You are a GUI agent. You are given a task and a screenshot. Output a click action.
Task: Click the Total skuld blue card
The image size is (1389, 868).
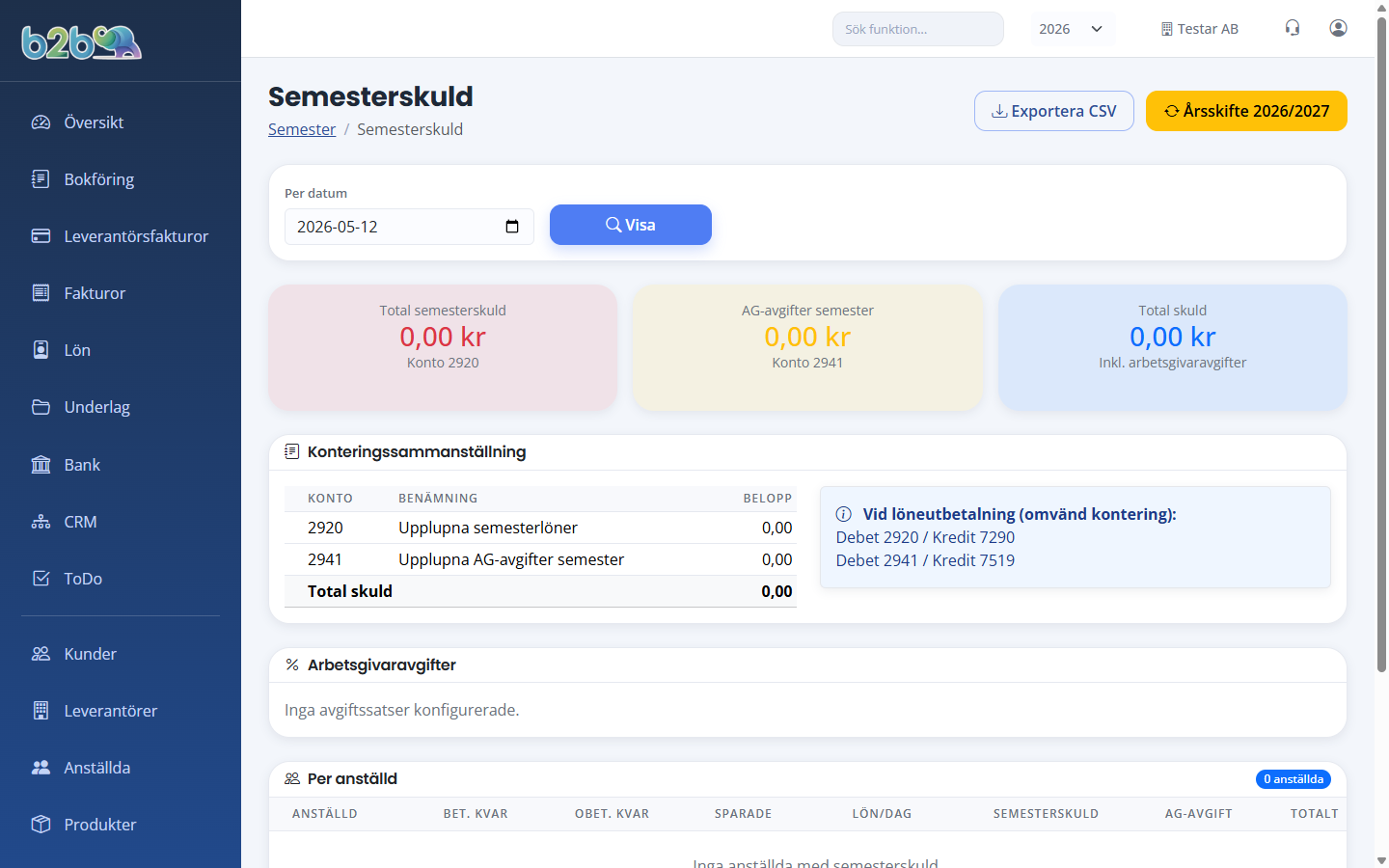pyautogui.click(x=1173, y=347)
